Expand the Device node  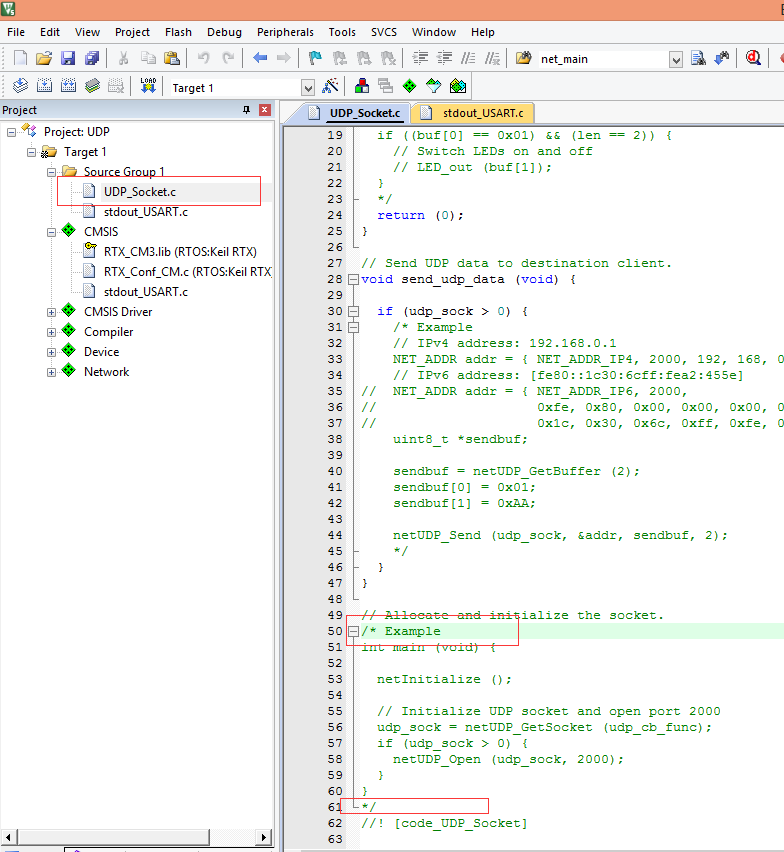click(x=52, y=352)
